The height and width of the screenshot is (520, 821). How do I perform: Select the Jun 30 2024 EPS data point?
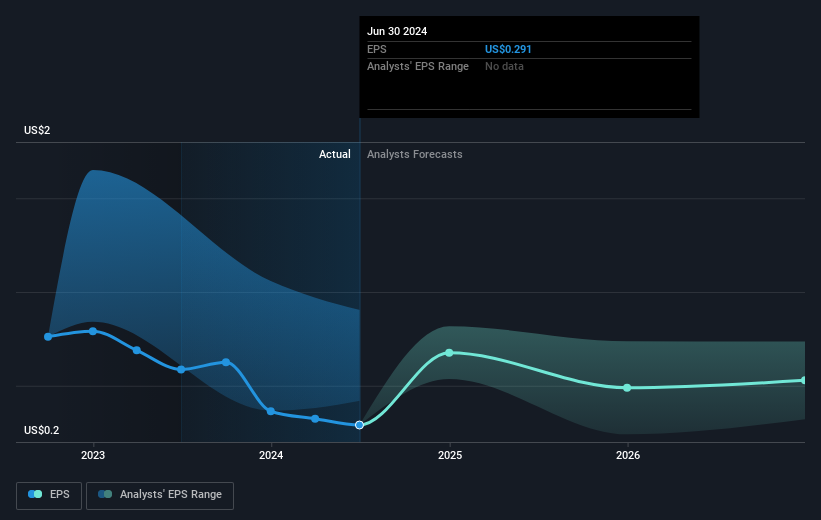[359, 425]
